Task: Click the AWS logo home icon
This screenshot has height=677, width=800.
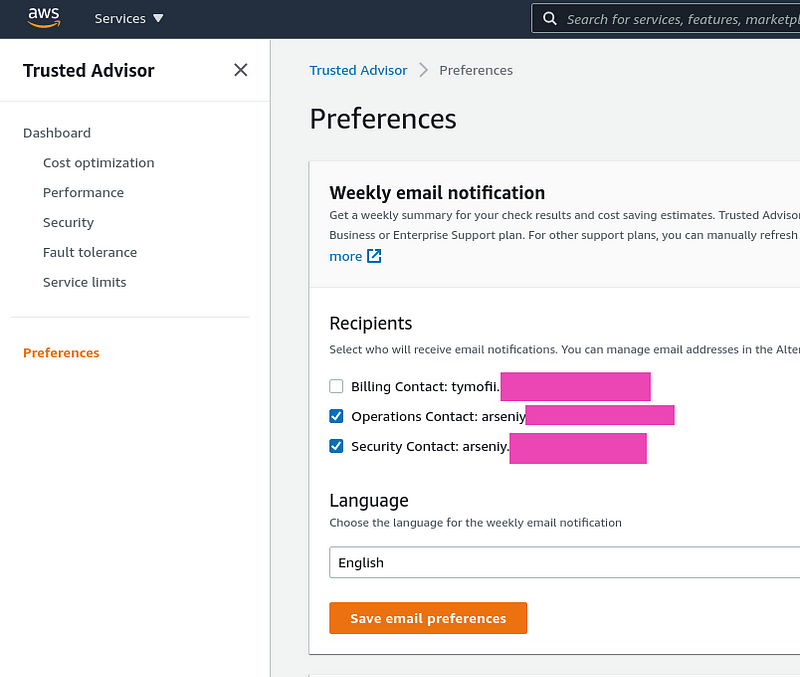Action: 44,18
